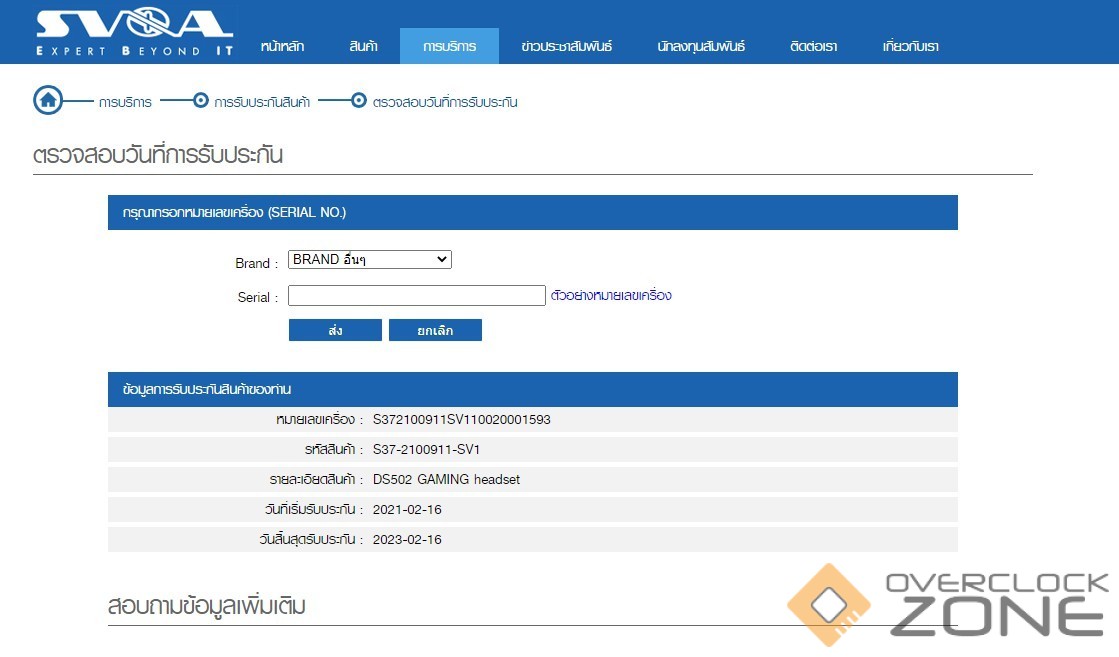Open the Brand dropdown showing BRAND อื่นๆ
The width and height of the screenshot is (1119, 657).
point(369,260)
